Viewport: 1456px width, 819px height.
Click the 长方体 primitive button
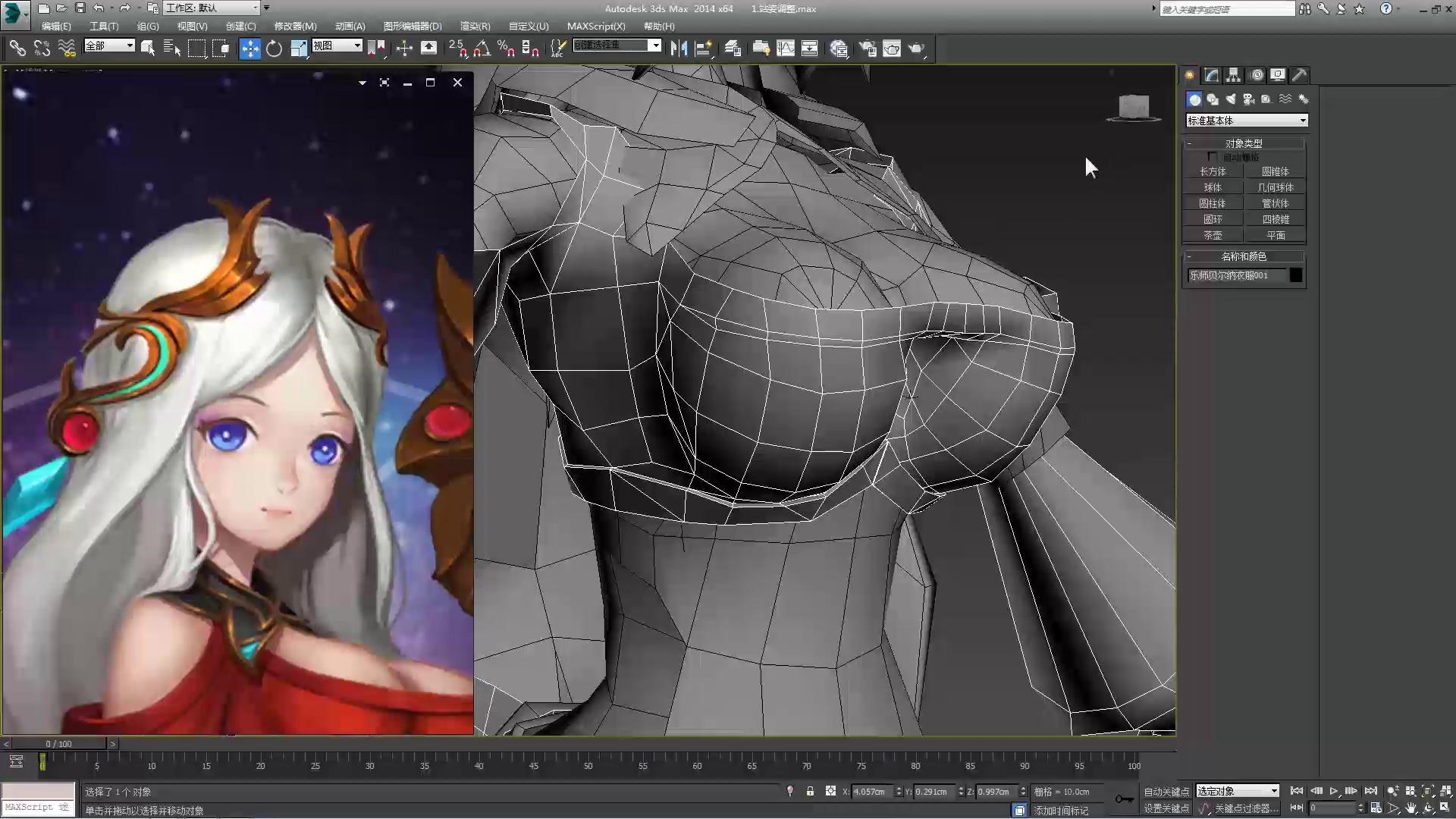tap(1212, 171)
